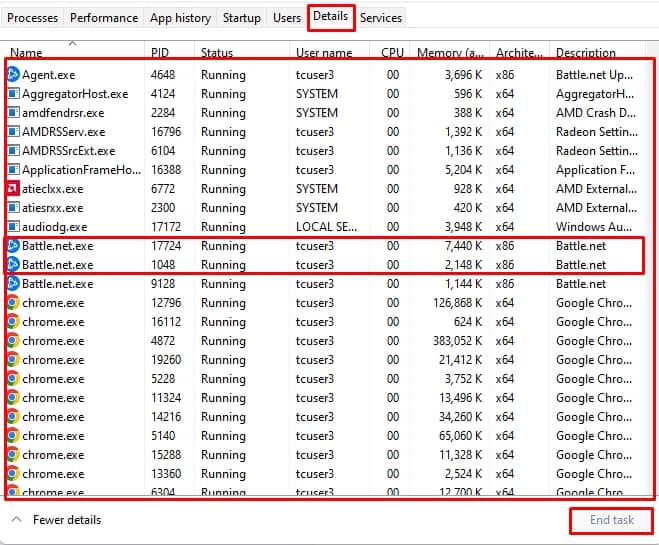Click Chrome icon for PID 5228
Image resolution: width=659 pixels, height=545 pixels.
pos(13,379)
